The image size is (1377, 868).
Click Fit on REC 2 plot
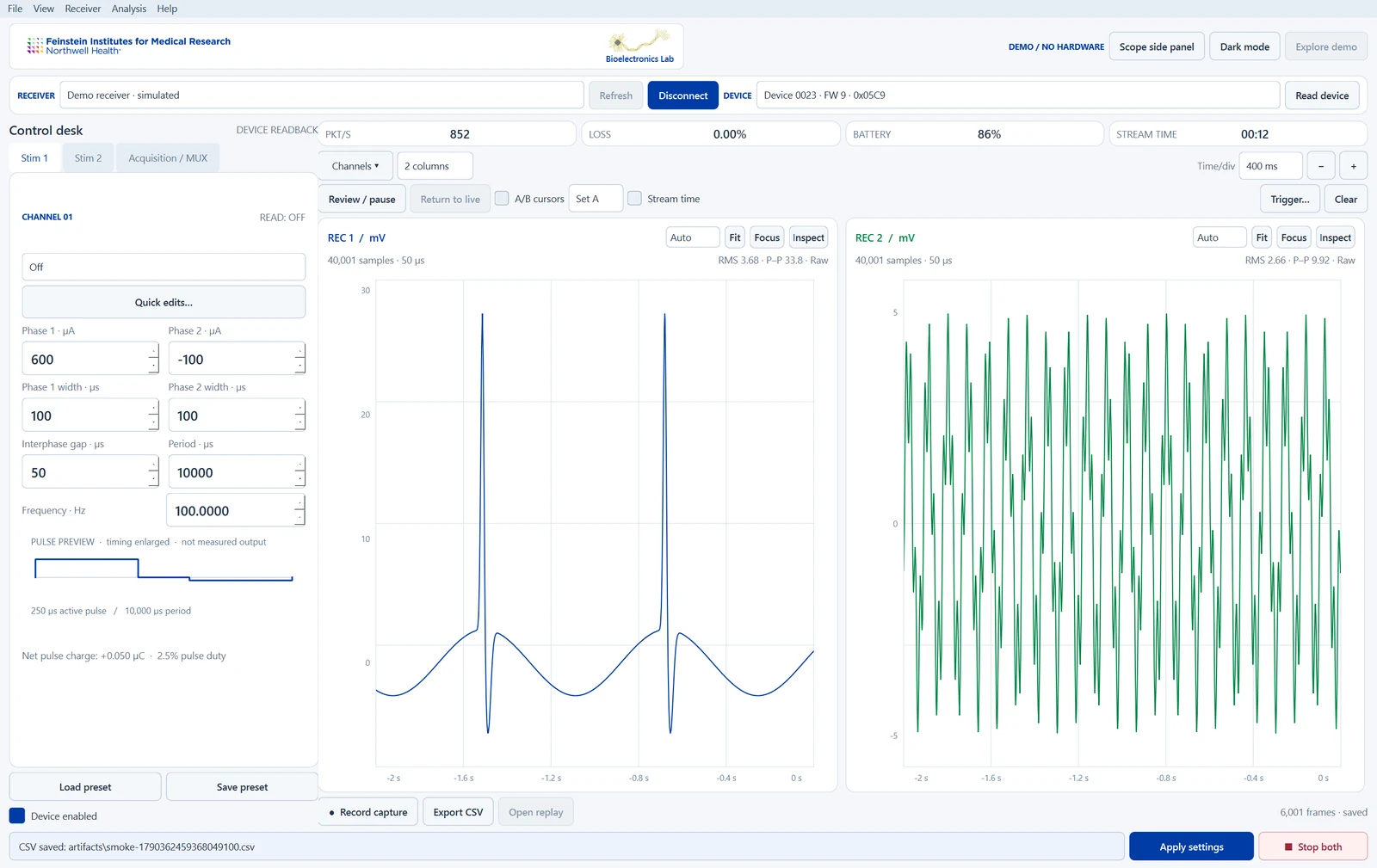pyautogui.click(x=1262, y=237)
